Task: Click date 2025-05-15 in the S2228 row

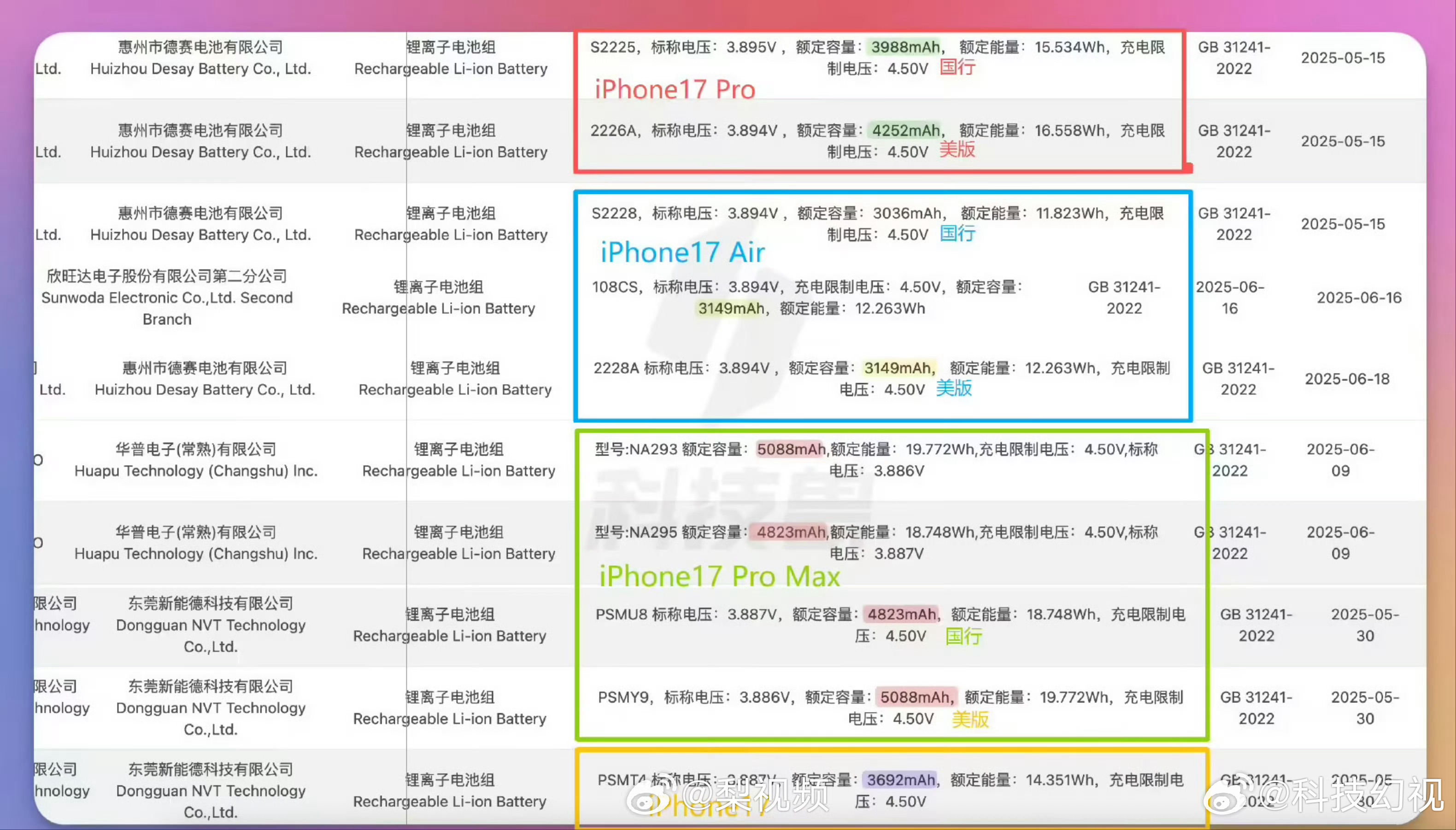Action: tap(1343, 224)
